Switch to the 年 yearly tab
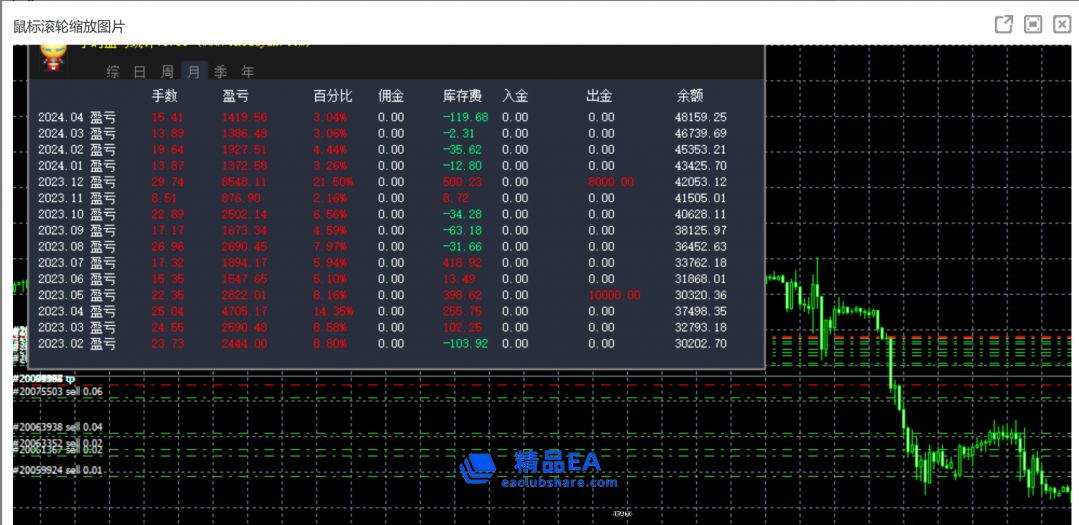Image resolution: width=1079 pixels, height=525 pixels. coord(248,72)
